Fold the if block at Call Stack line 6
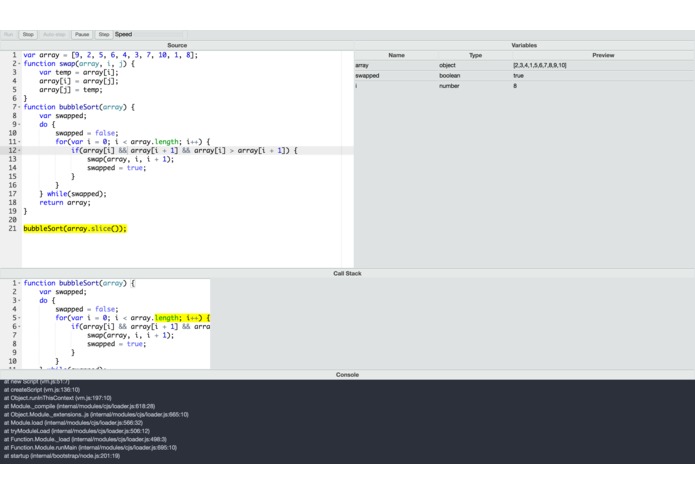 pyautogui.click(x=20, y=327)
